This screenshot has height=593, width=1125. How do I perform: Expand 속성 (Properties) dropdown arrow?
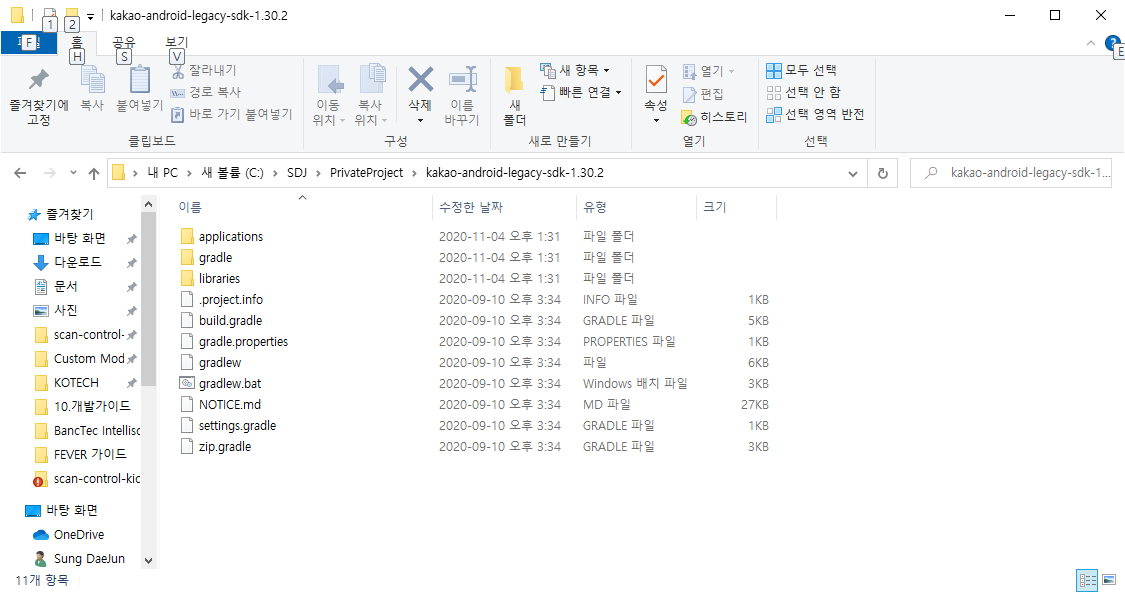[x=656, y=120]
